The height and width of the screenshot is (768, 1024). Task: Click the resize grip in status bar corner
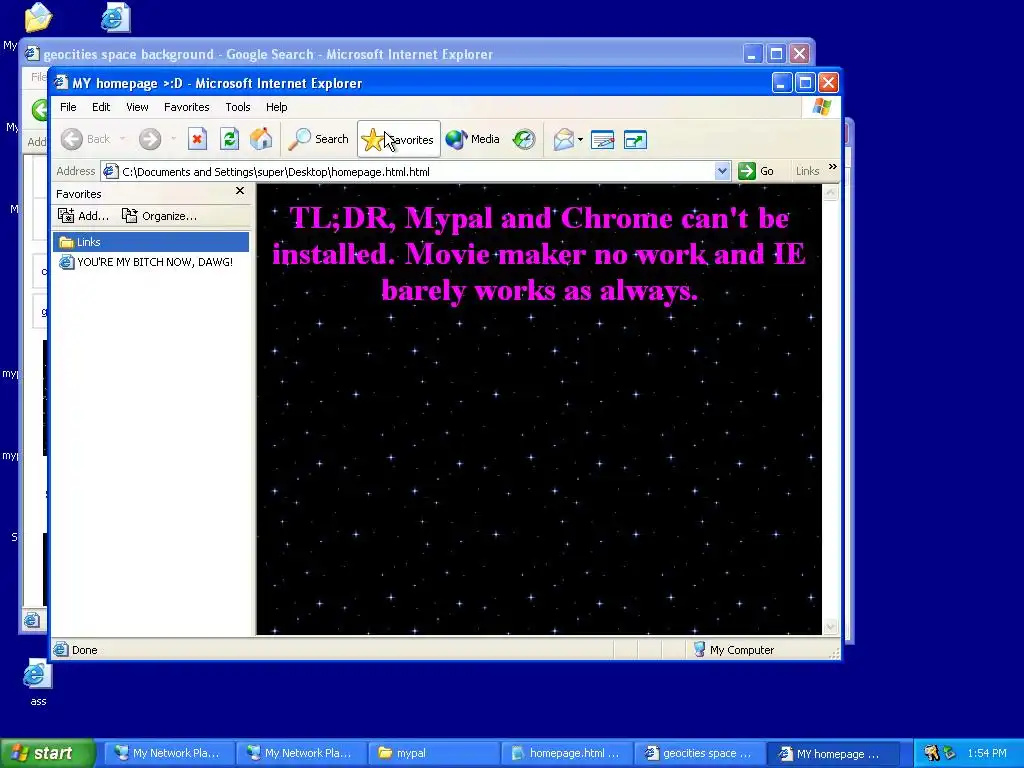tap(834, 652)
